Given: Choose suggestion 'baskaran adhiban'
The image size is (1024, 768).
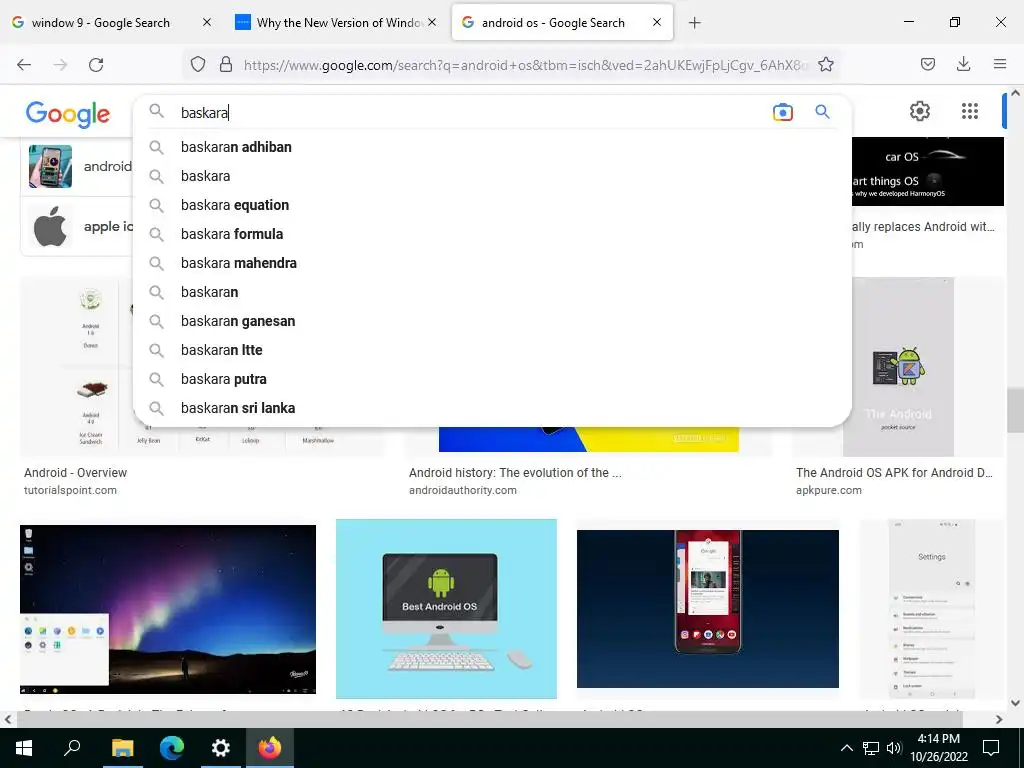Looking at the screenshot, I should pos(492,147).
